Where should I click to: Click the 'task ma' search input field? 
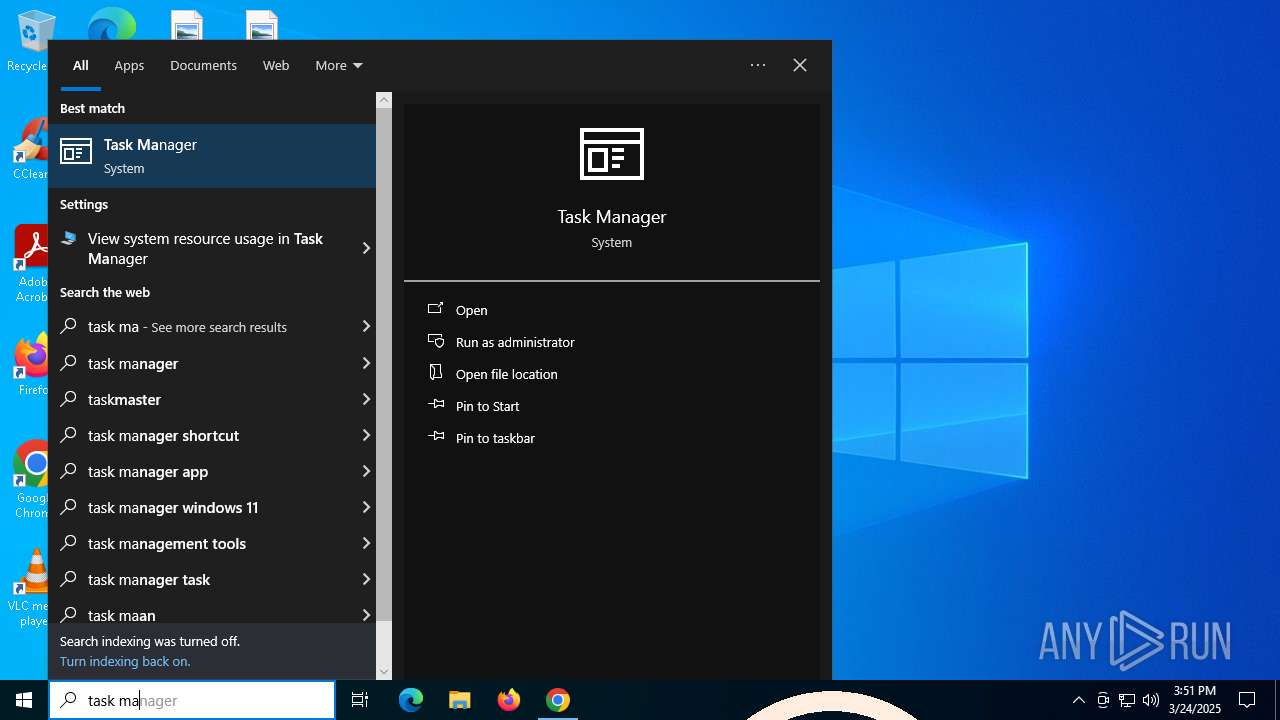192,700
